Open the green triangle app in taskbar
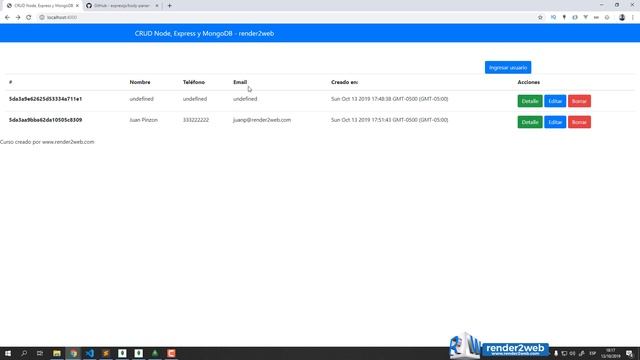The image size is (640, 360). point(155,353)
